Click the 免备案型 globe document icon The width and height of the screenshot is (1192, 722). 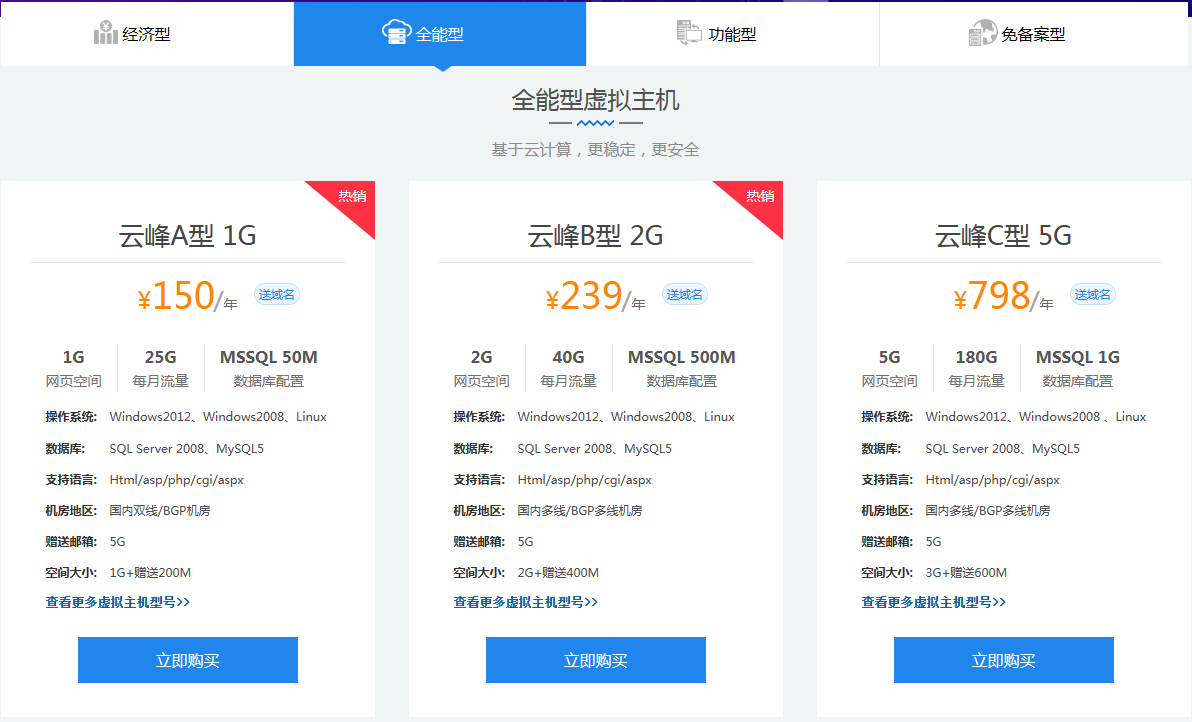coord(983,34)
